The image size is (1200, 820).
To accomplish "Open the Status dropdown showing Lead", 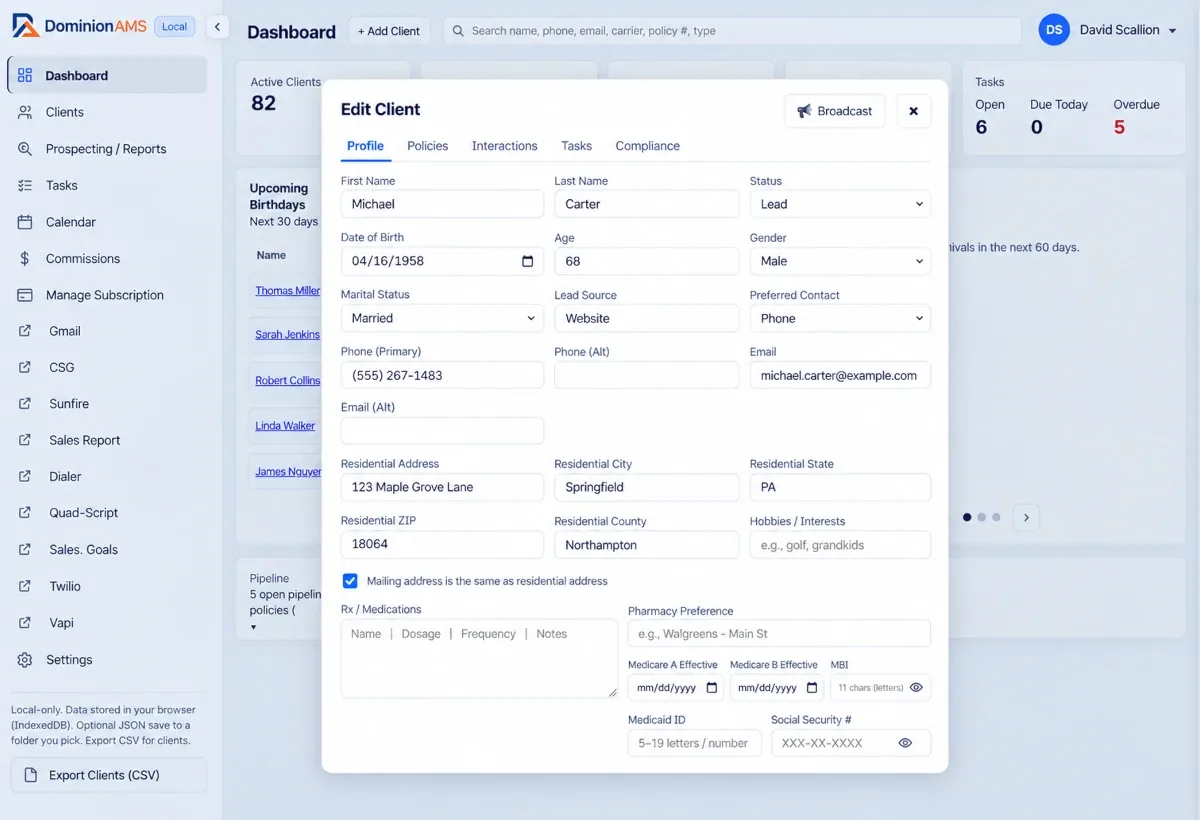I will 840,204.
